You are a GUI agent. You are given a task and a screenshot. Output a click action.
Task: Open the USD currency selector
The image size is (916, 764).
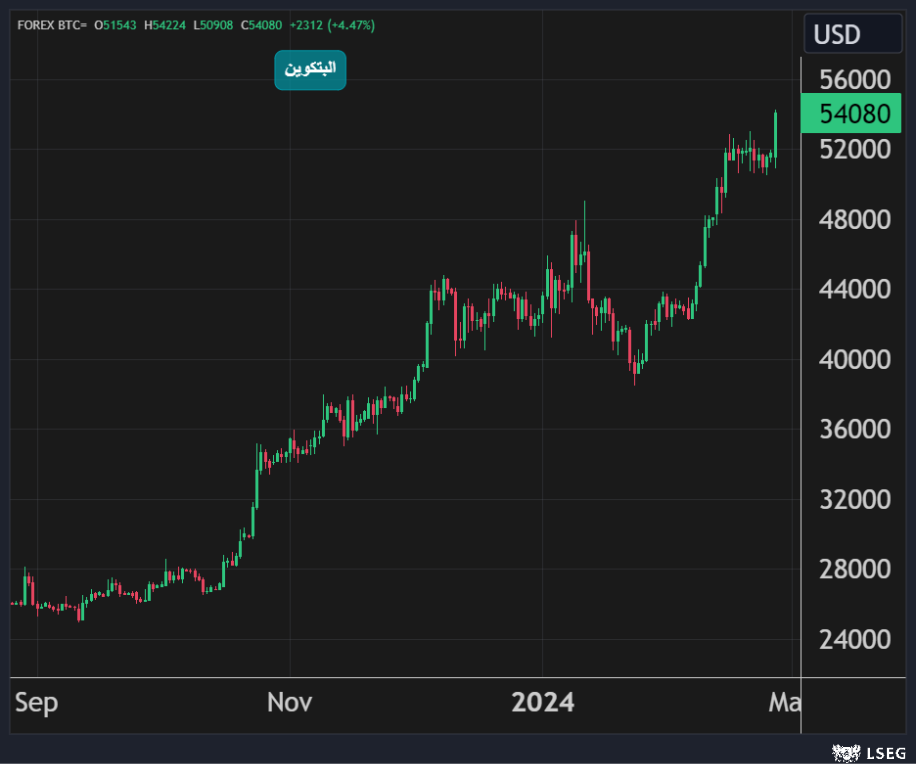(x=851, y=35)
